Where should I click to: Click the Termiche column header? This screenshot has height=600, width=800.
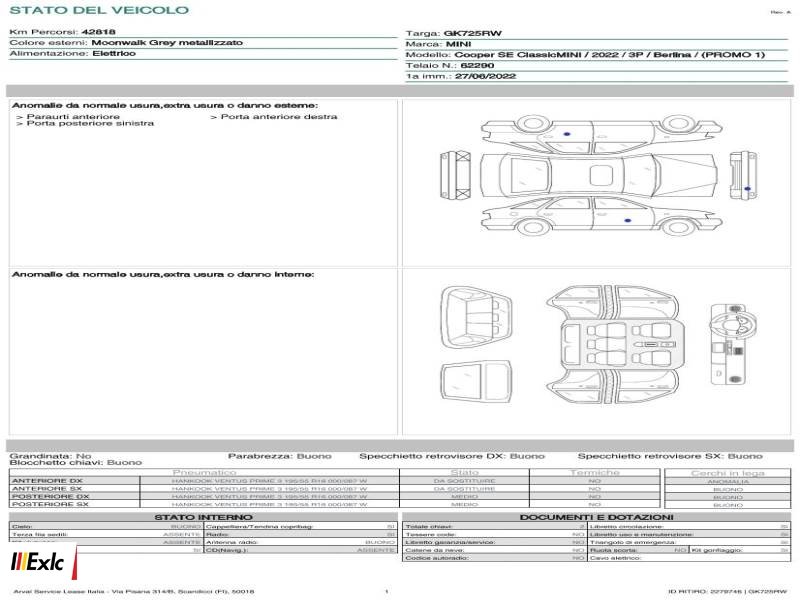click(595, 472)
